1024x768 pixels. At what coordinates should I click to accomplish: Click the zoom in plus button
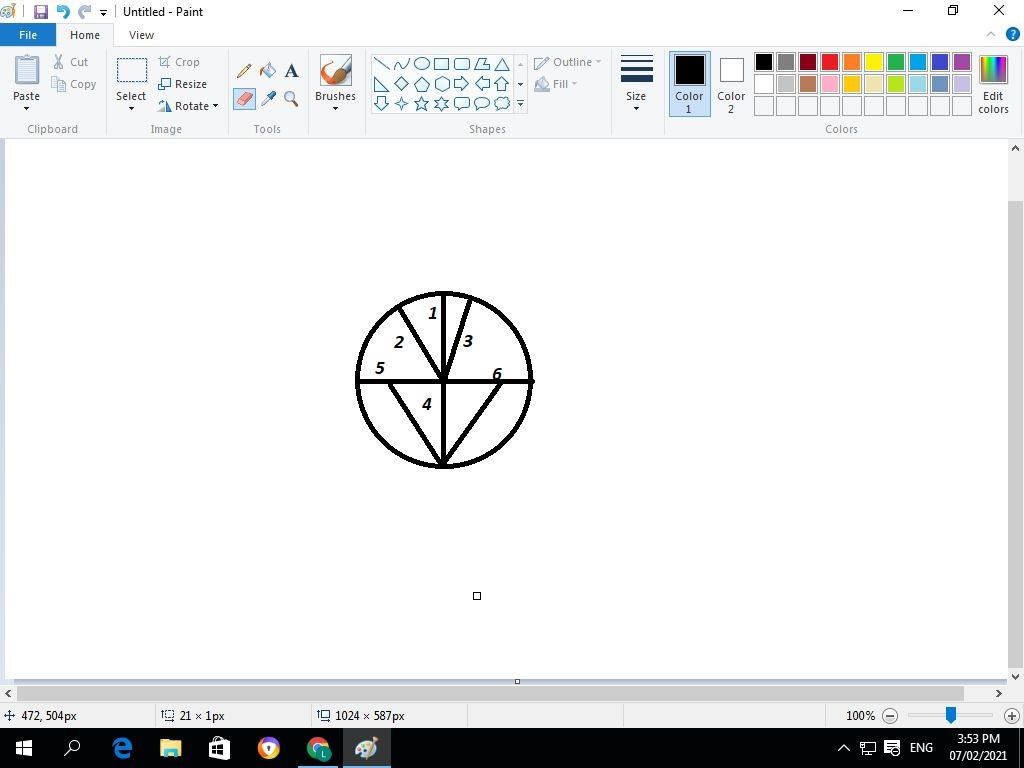pos(1012,716)
